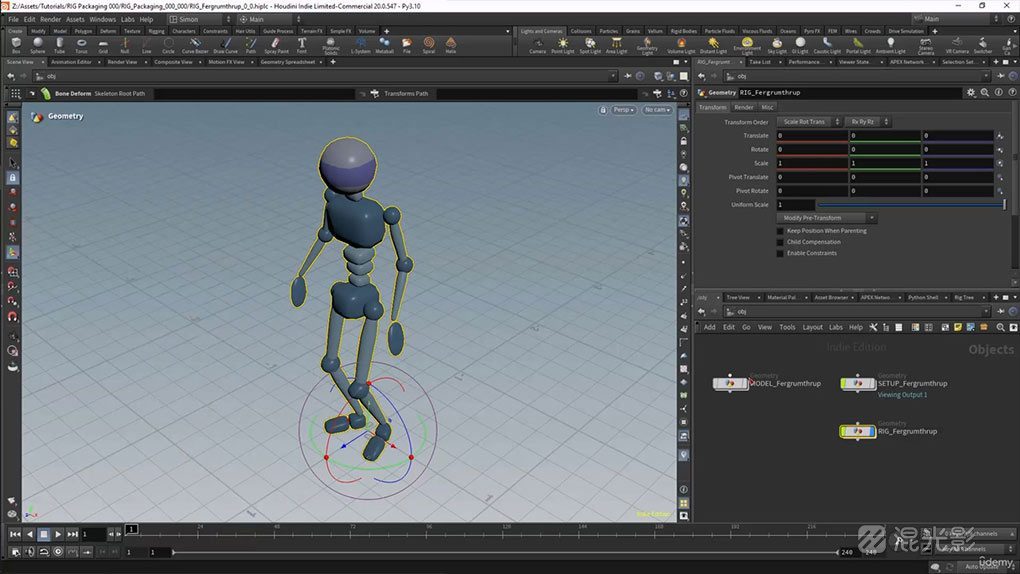Add an Environment Light from the shelf
Viewport: 1020px width, 574px height.
(747, 45)
